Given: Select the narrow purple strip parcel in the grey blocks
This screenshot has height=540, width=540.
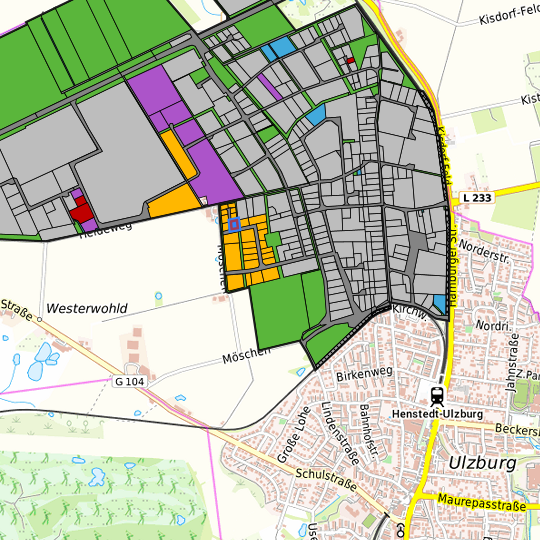Looking at the screenshot, I should (270, 86).
